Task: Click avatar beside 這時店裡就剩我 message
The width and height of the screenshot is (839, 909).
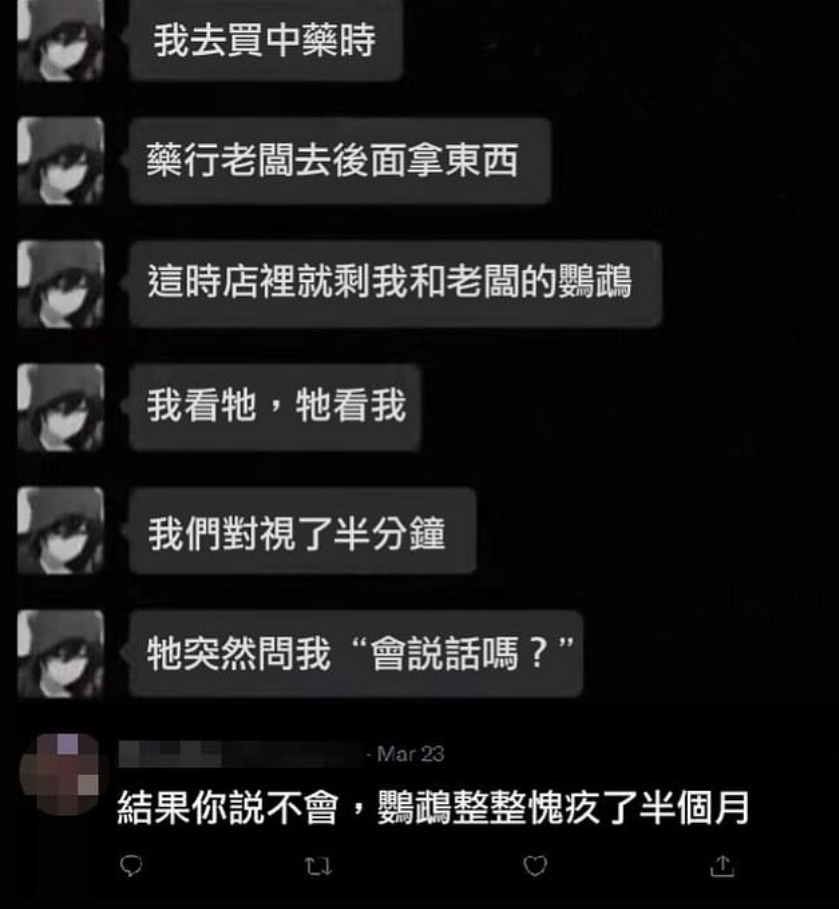Action: coord(60,284)
